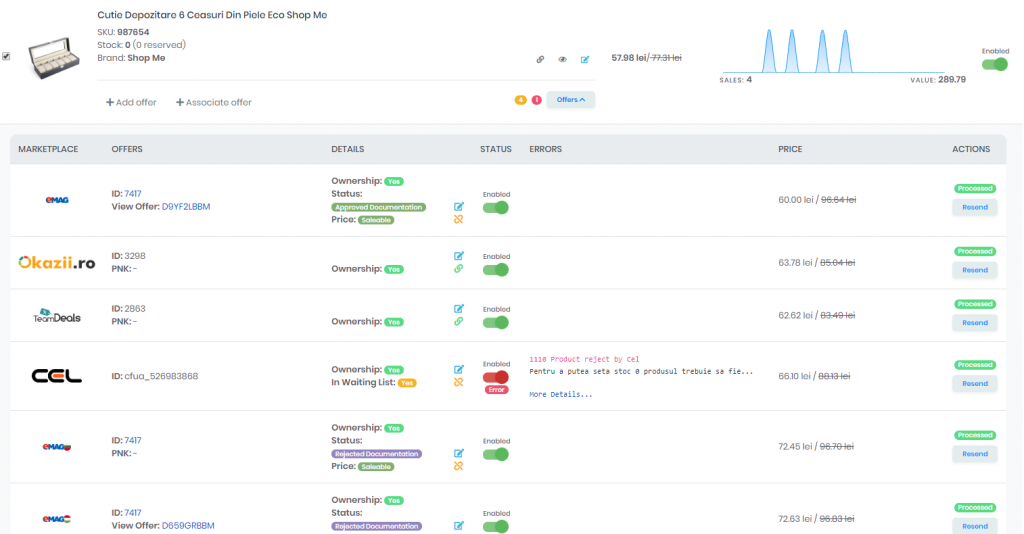Edit the eMAG offer D9YF2LBBM
Screen dimensions: 1024x534
point(458,206)
